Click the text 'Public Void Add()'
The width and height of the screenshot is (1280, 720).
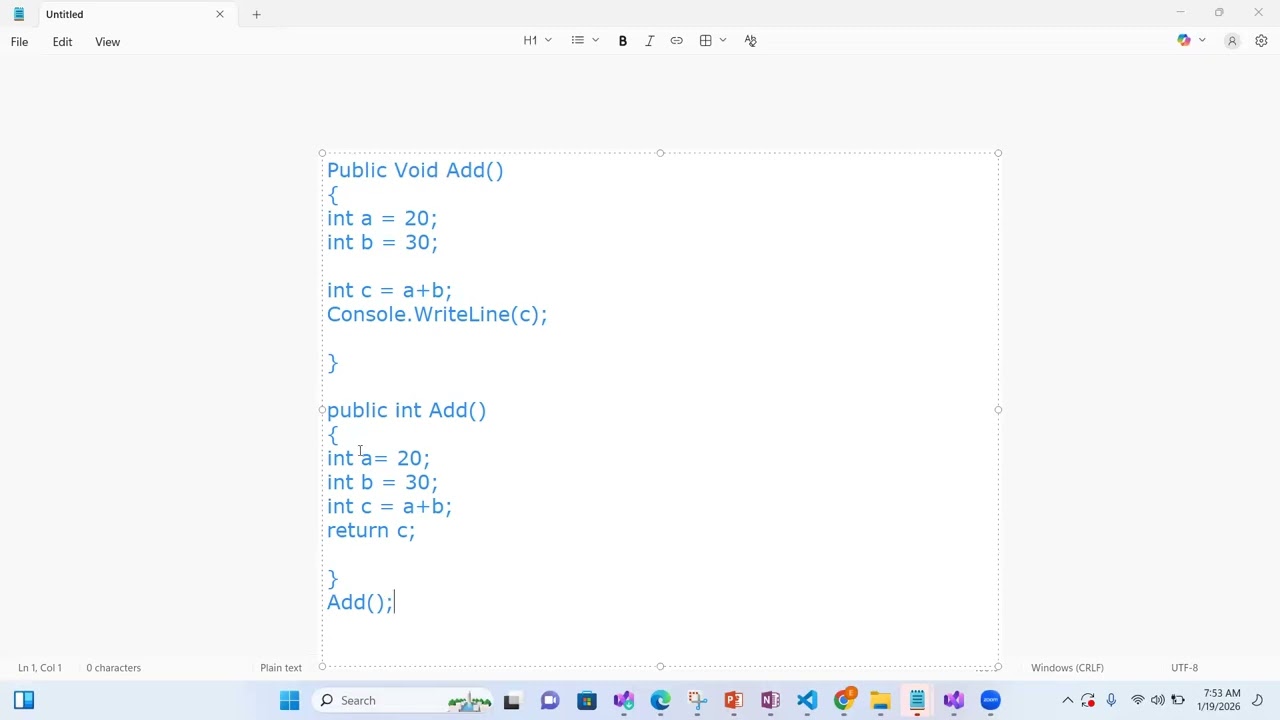click(415, 171)
